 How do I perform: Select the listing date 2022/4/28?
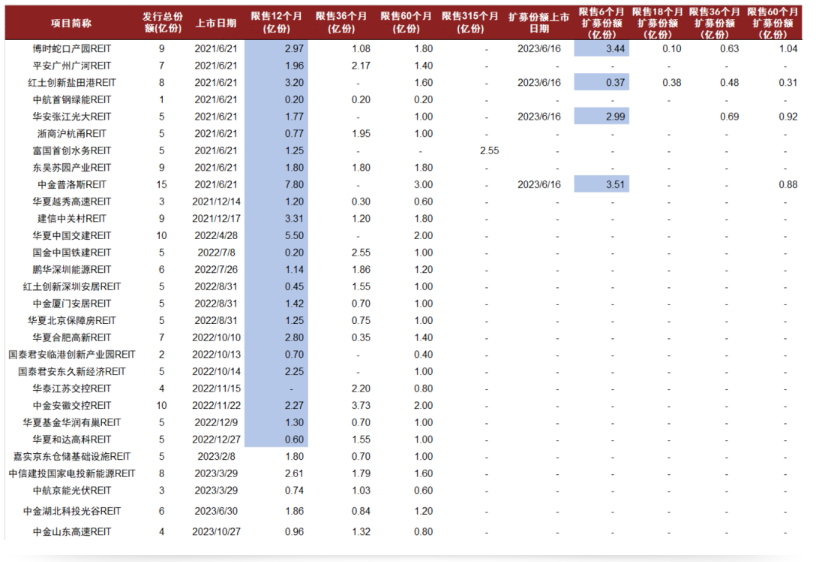pos(216,236)
